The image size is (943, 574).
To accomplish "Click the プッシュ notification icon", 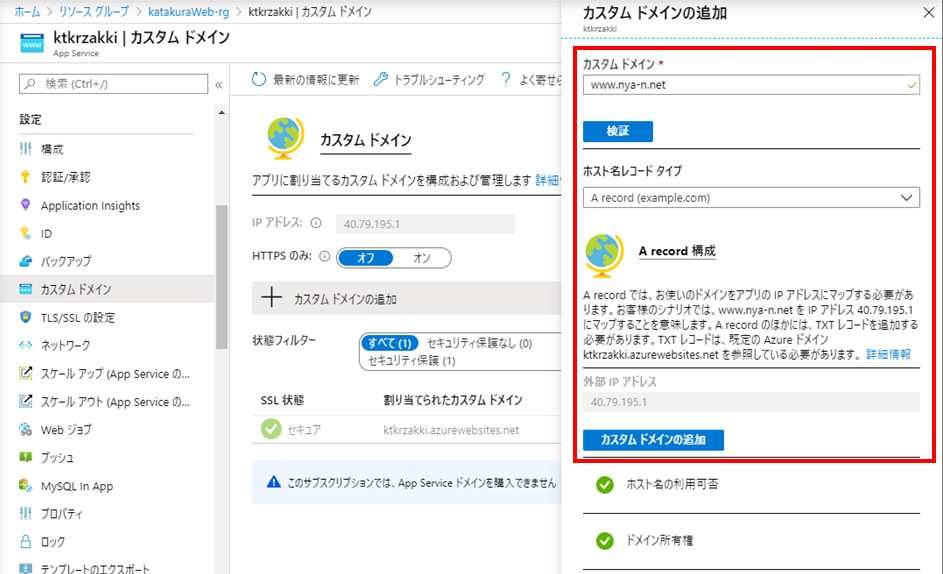I will coord(25,457).
